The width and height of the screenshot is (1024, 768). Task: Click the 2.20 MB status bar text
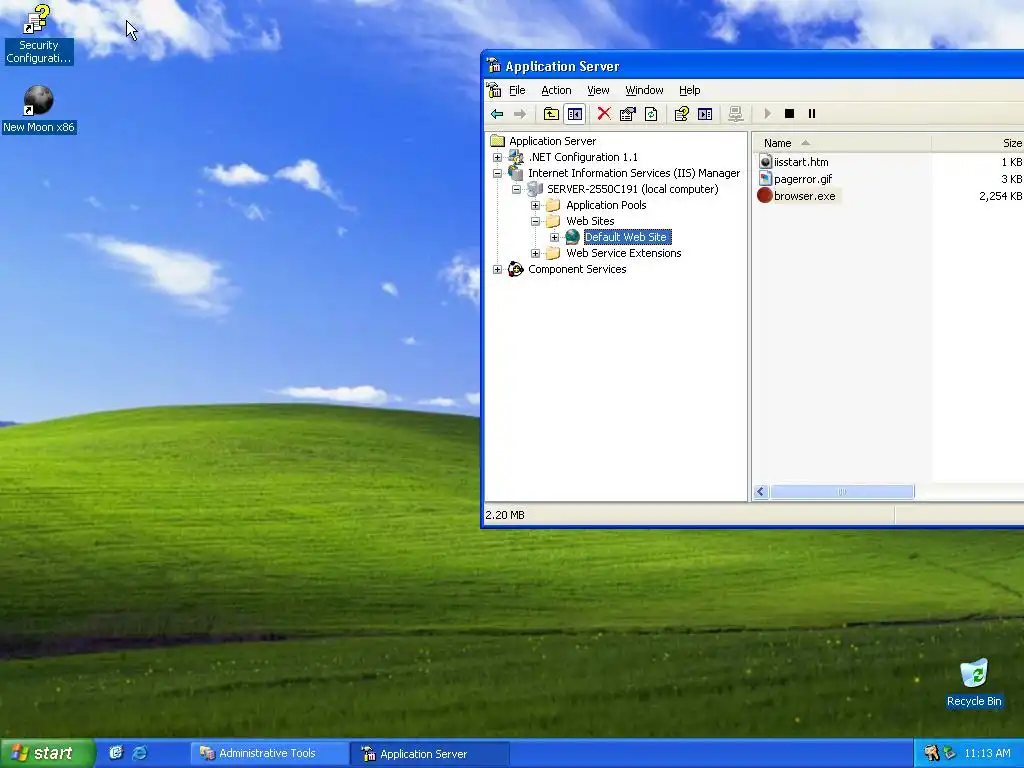click(x=505, y=515)
